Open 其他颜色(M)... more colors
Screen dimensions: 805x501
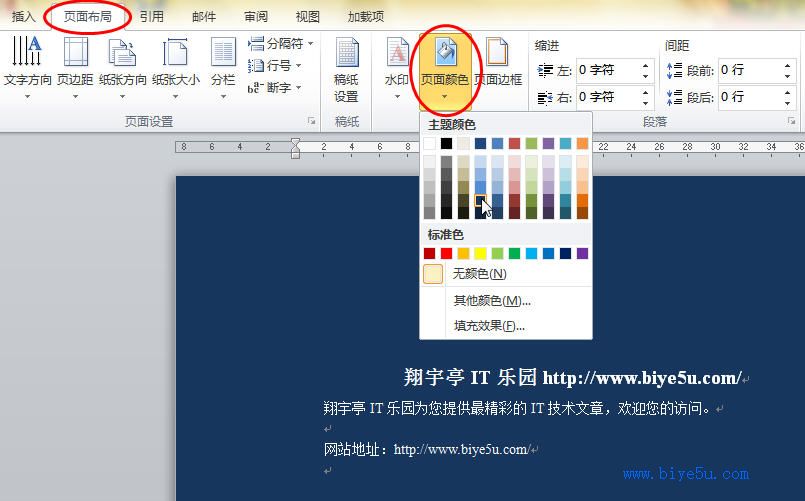point(506,300)
